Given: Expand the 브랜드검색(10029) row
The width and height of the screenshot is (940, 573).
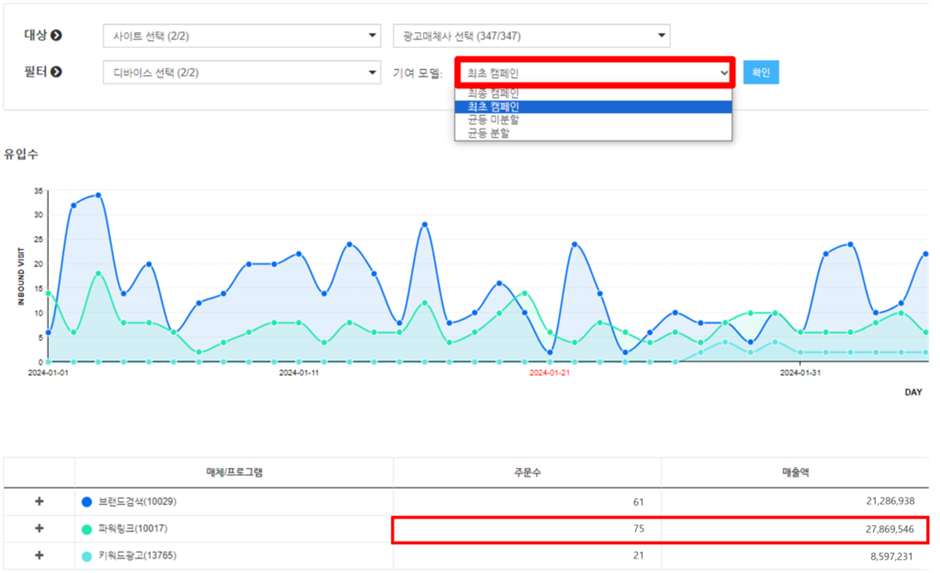Looking at the screenshot, I should (39, 502).
